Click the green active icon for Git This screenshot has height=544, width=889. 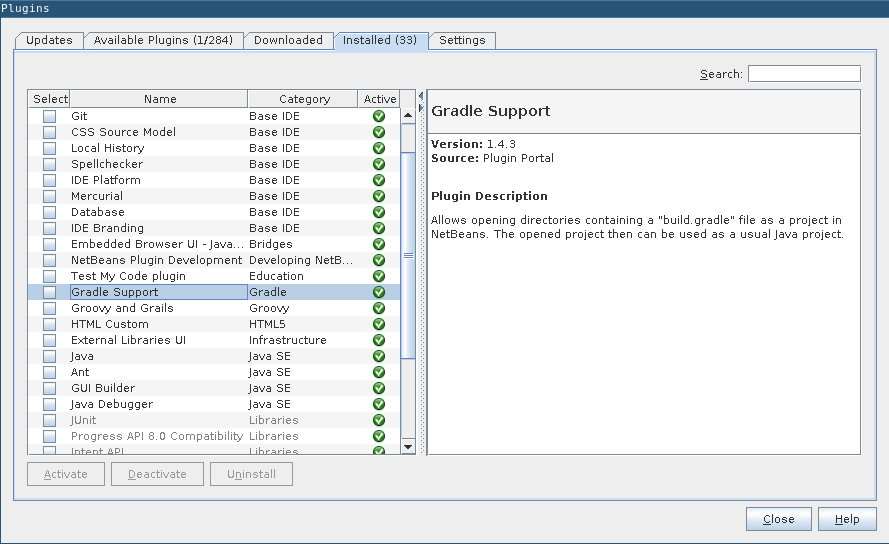[x=379, y=116]
